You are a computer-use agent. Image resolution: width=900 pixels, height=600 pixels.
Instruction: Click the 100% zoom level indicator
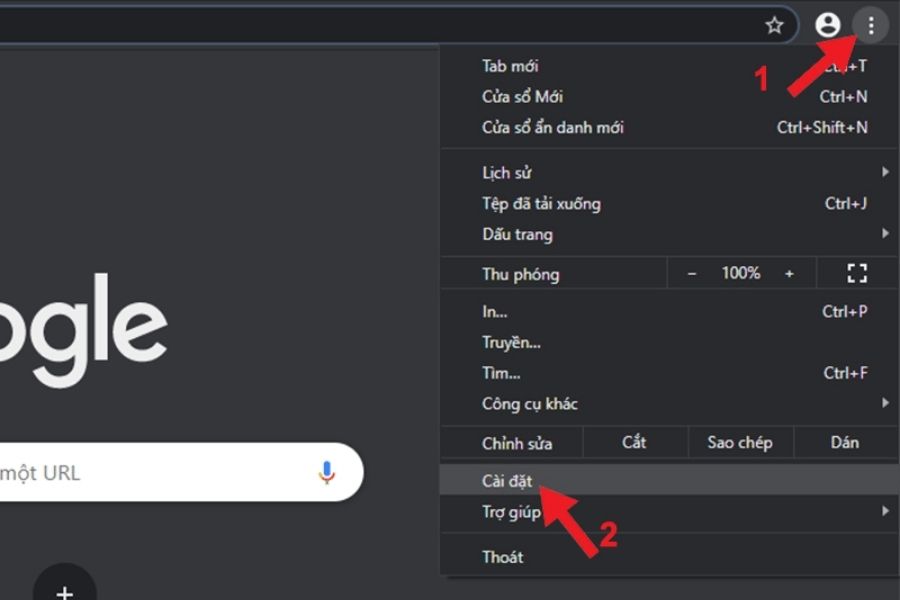click(742, 273)
